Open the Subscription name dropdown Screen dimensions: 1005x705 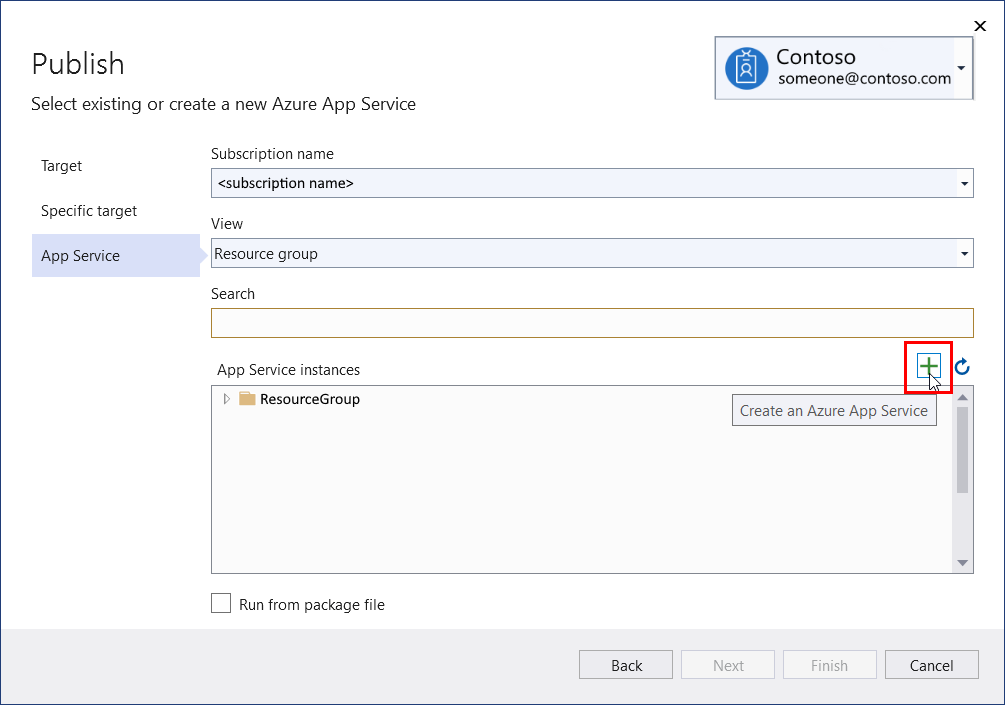[x=964, y=184]
